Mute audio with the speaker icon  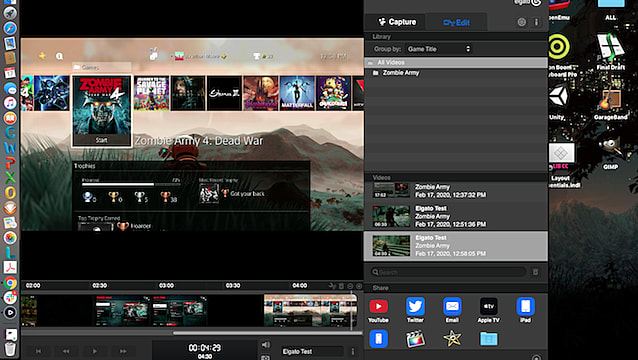[x=265, y=345]
